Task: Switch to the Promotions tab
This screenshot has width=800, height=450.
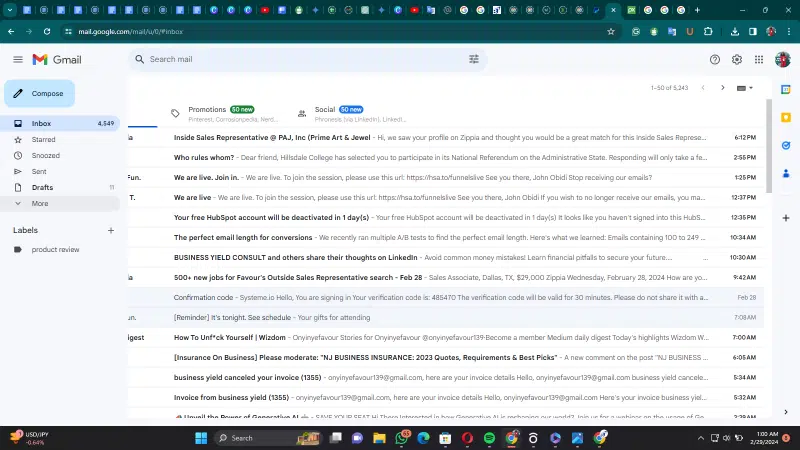Action: (208, 110)
